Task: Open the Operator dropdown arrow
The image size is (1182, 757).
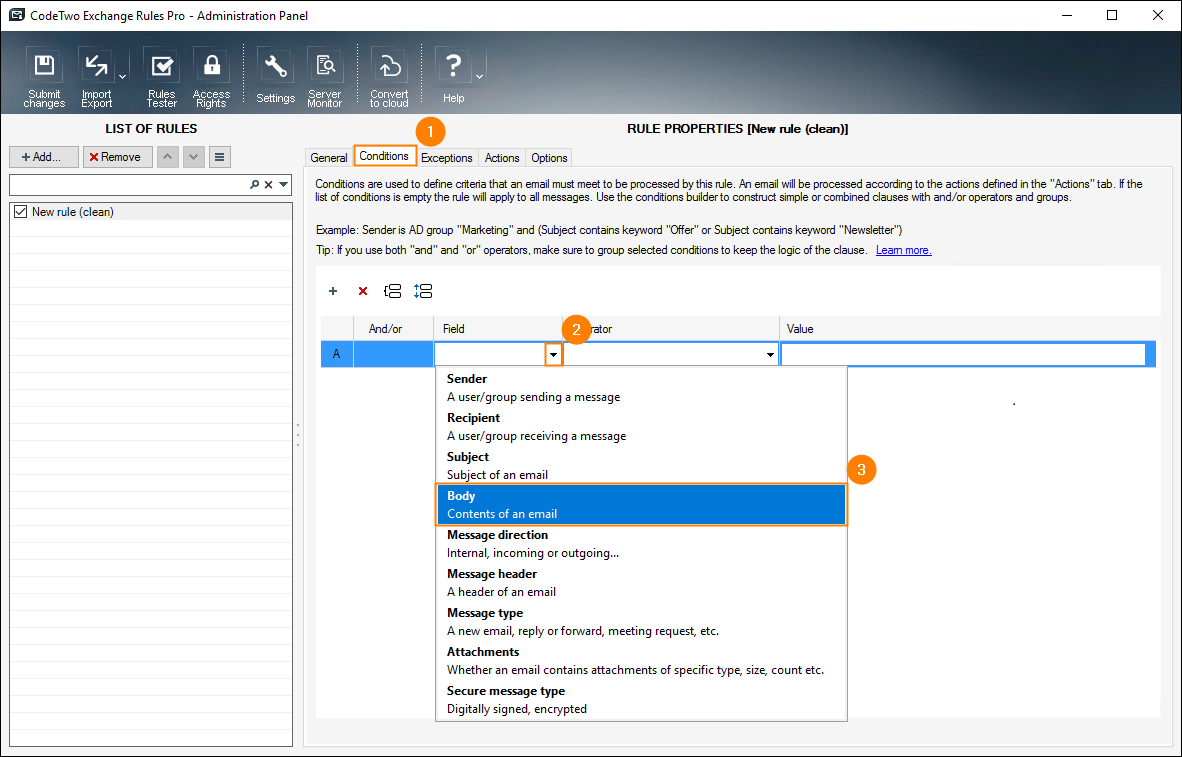Action: coord(770,354)
